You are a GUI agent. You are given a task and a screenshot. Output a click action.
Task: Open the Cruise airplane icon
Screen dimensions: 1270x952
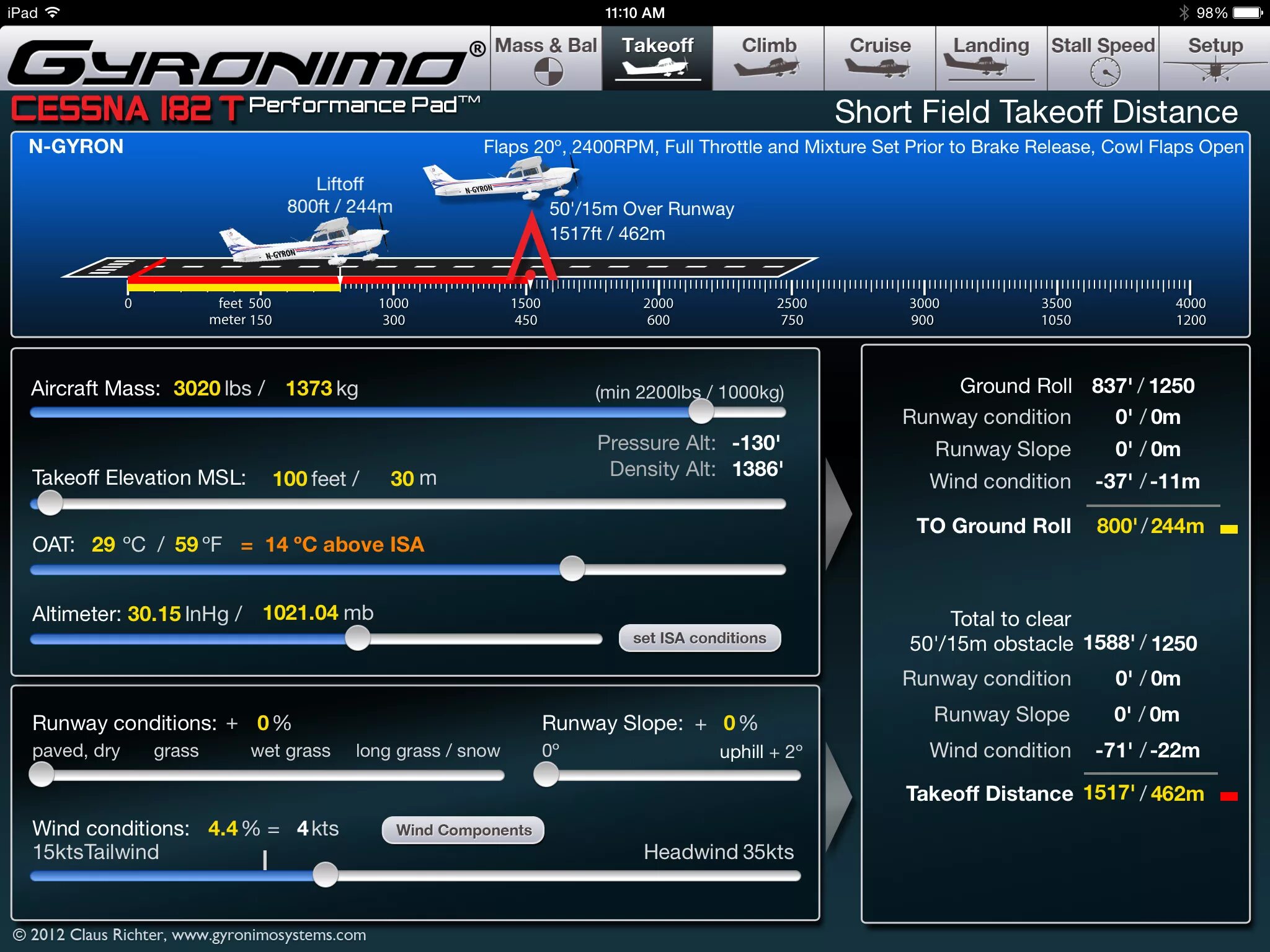(x=879, y=67)
